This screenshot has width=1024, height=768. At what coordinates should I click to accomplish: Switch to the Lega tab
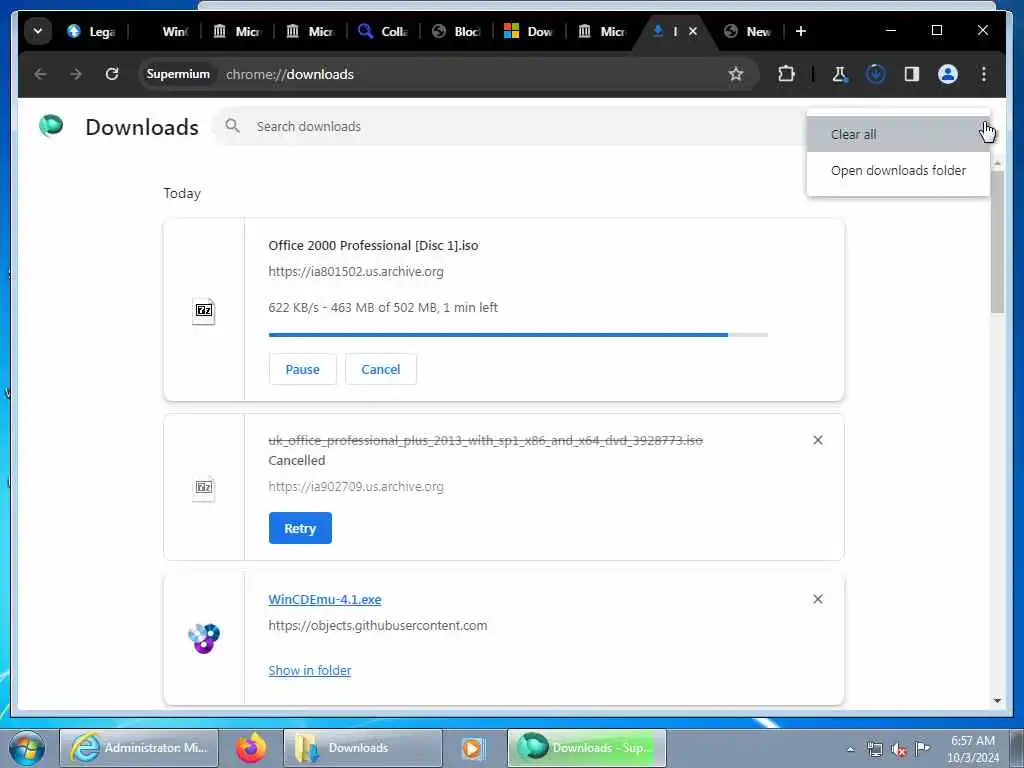click(92, 31)
